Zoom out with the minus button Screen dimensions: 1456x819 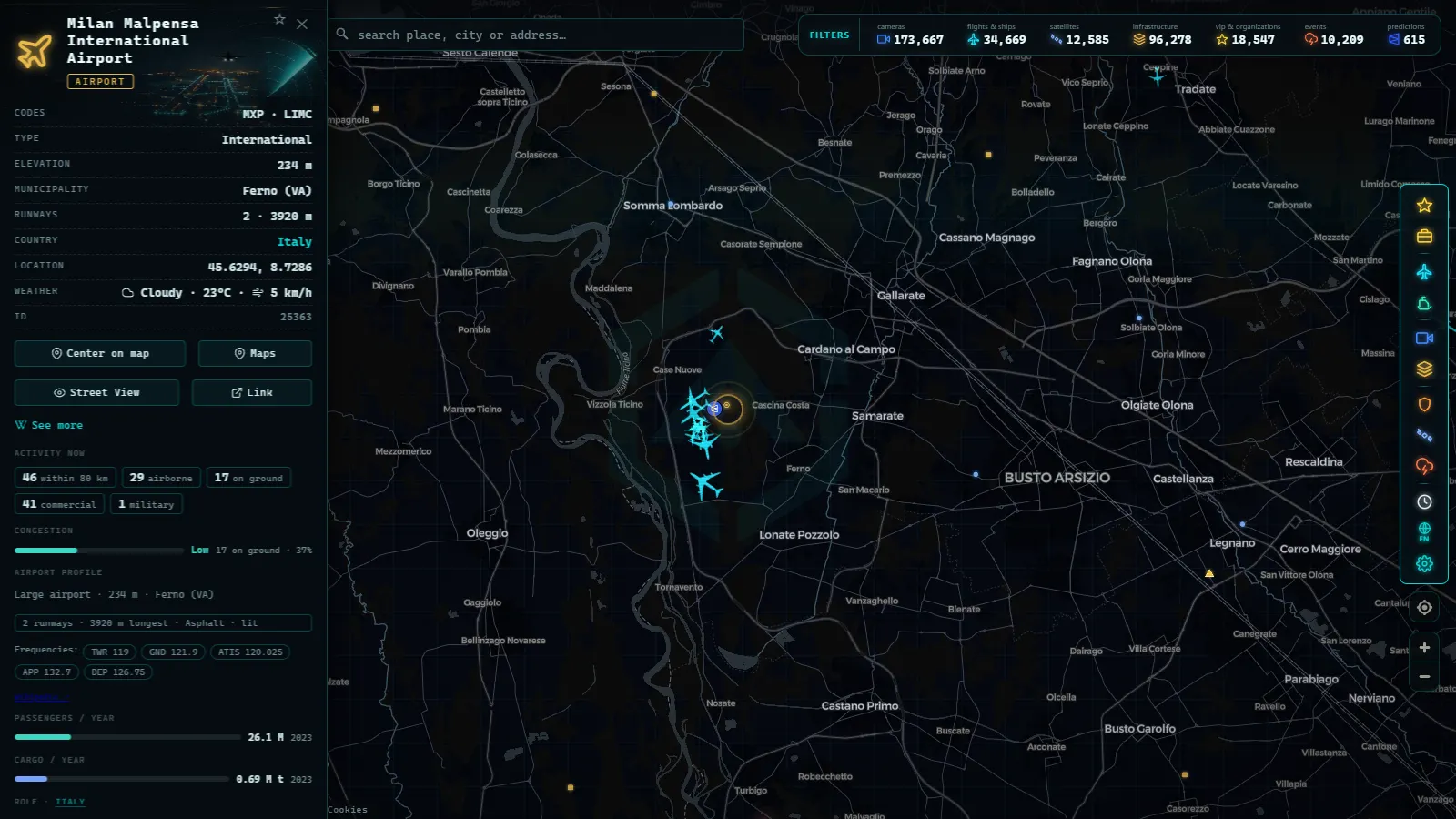point(1424,677)
